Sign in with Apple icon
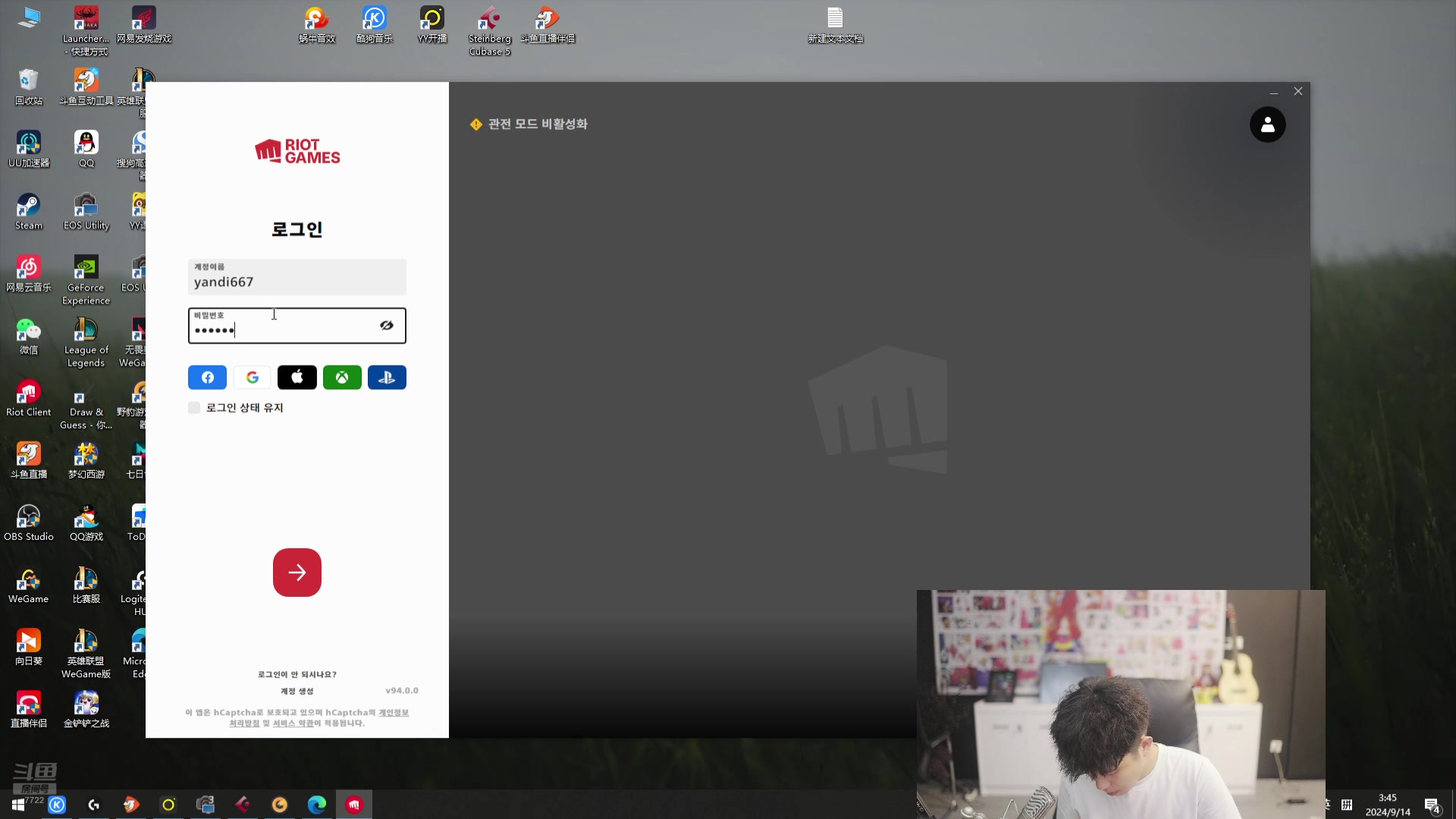Image resolution: width=1456 pixels, height=819 pixels. (297, 378)
